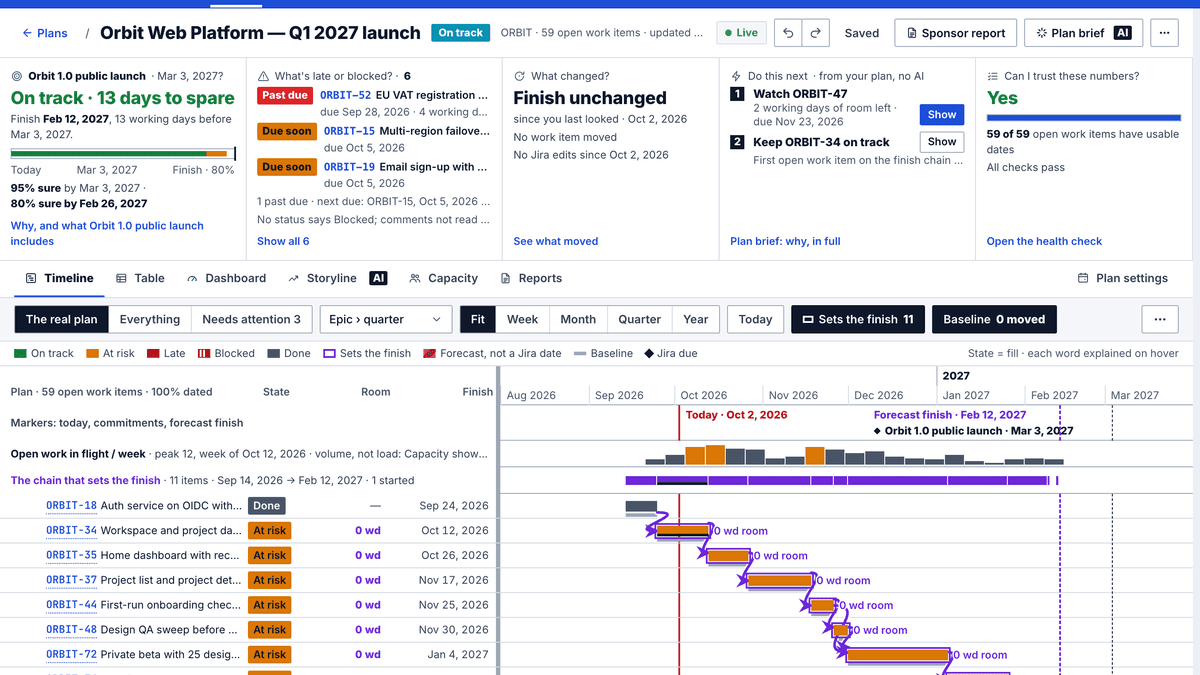
Task: Set timeline zoom to Quarter
Action: 639,320
